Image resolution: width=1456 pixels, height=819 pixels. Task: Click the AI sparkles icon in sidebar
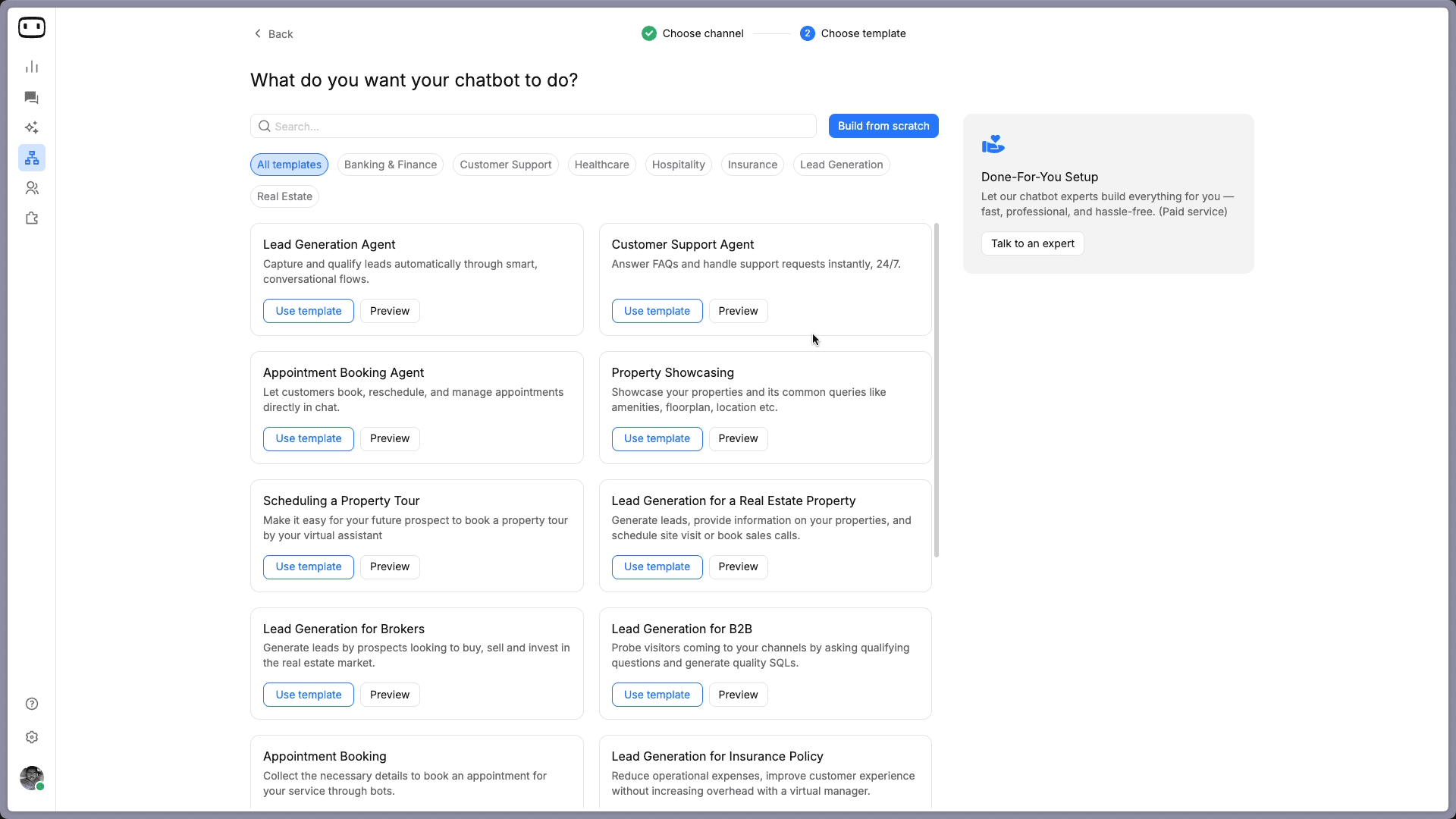tap(32, 127)
